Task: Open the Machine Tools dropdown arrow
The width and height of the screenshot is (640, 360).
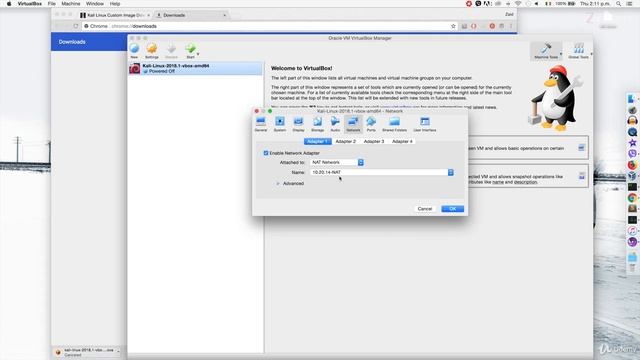Action: (x=561, y=54)
